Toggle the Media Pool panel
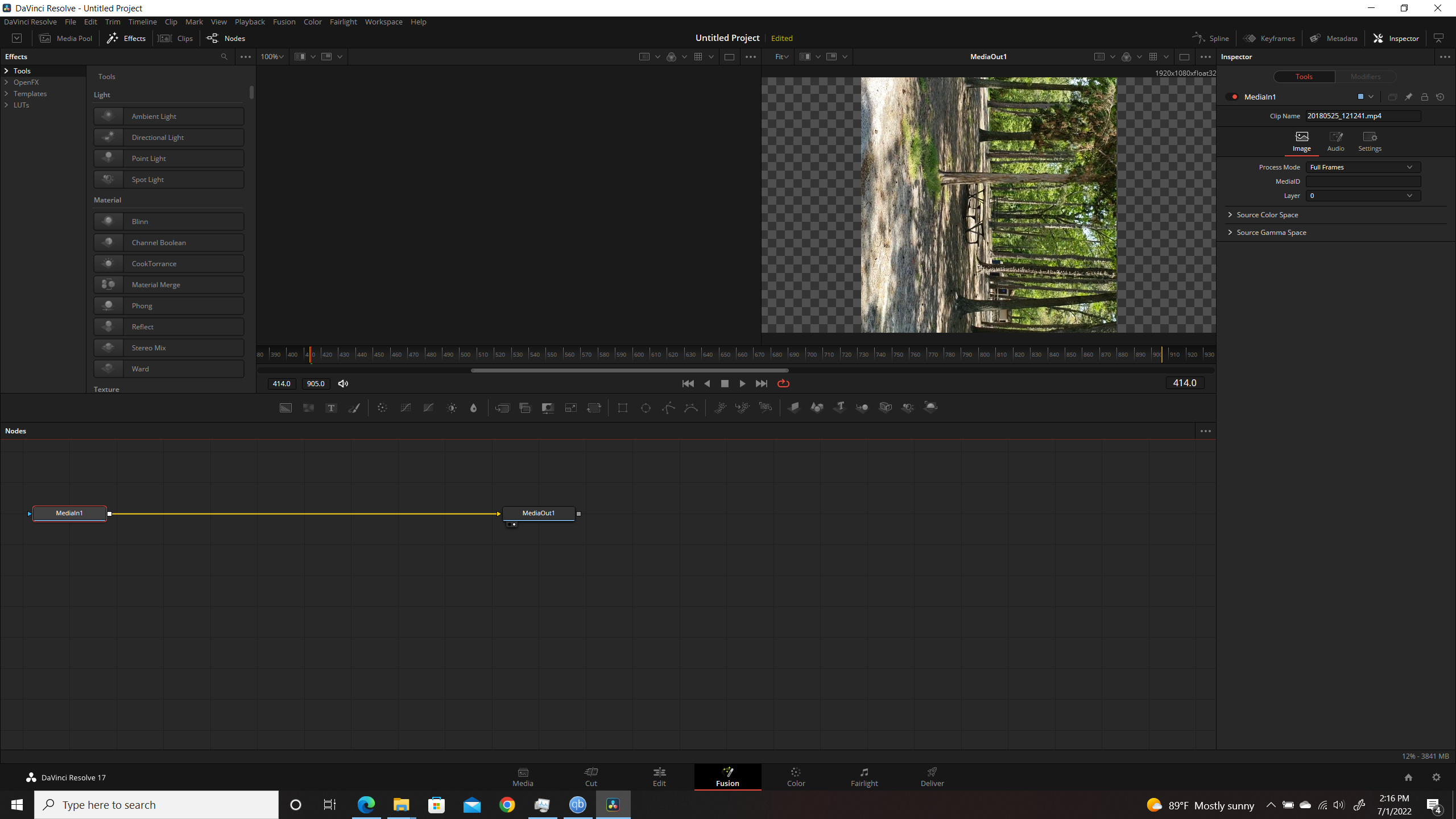 65,38
